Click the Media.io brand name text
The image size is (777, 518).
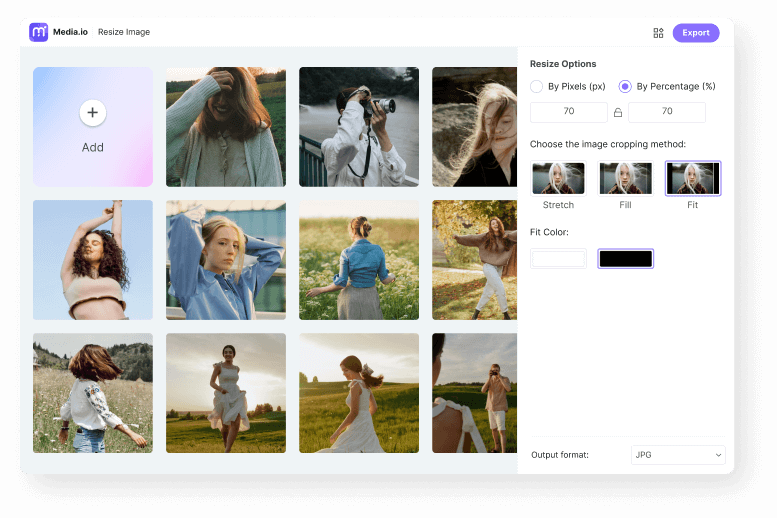(70, 32)
